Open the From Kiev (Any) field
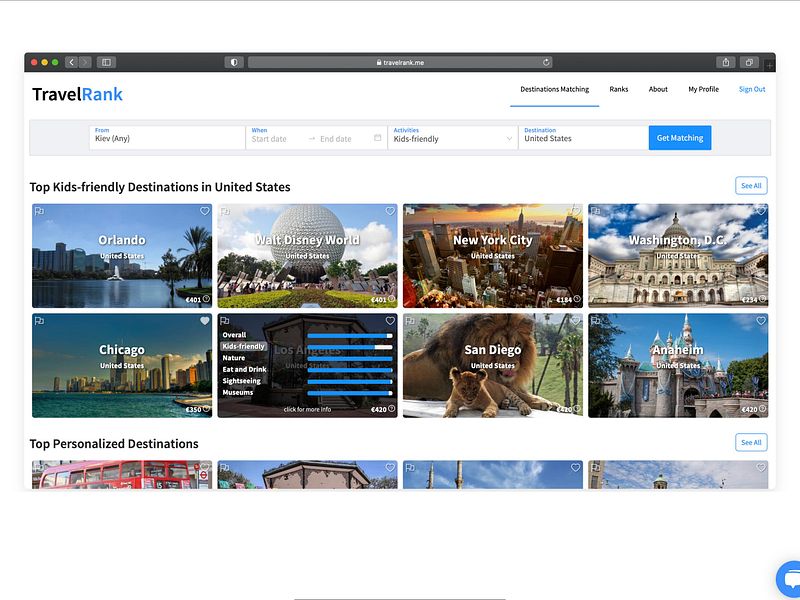The width and height of the screenshot is (800, 600). point(167,138)
